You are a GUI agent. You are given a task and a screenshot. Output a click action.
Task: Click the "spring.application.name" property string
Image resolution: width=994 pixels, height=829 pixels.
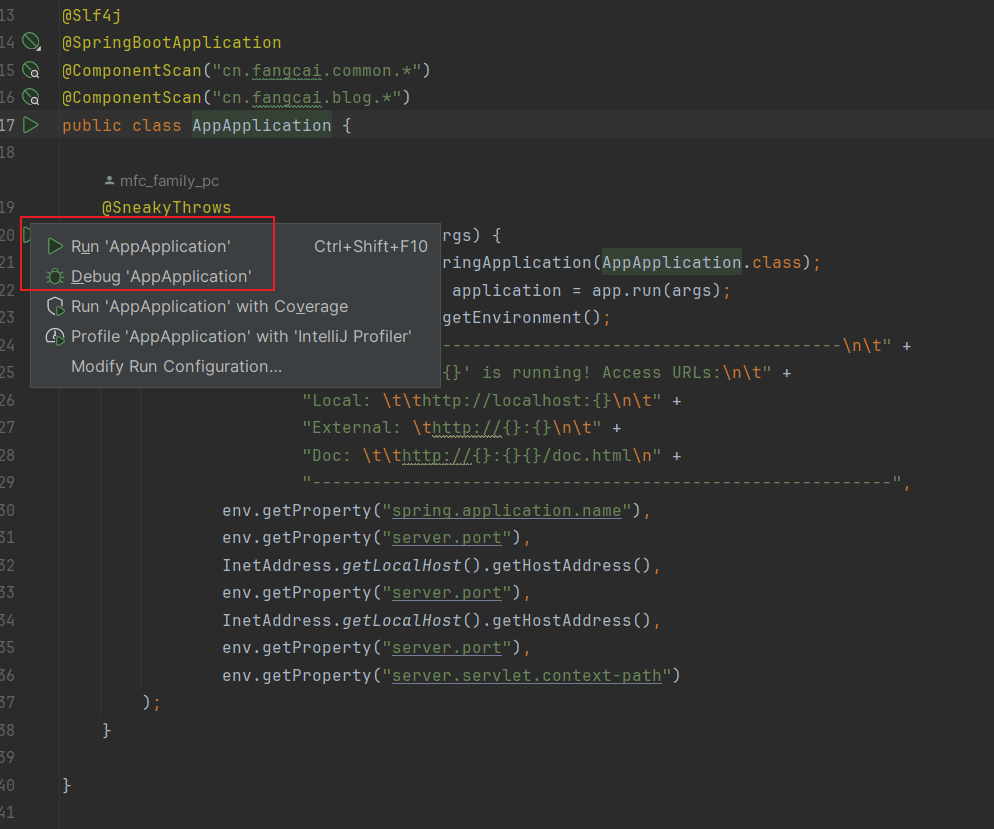pos(507,510)
